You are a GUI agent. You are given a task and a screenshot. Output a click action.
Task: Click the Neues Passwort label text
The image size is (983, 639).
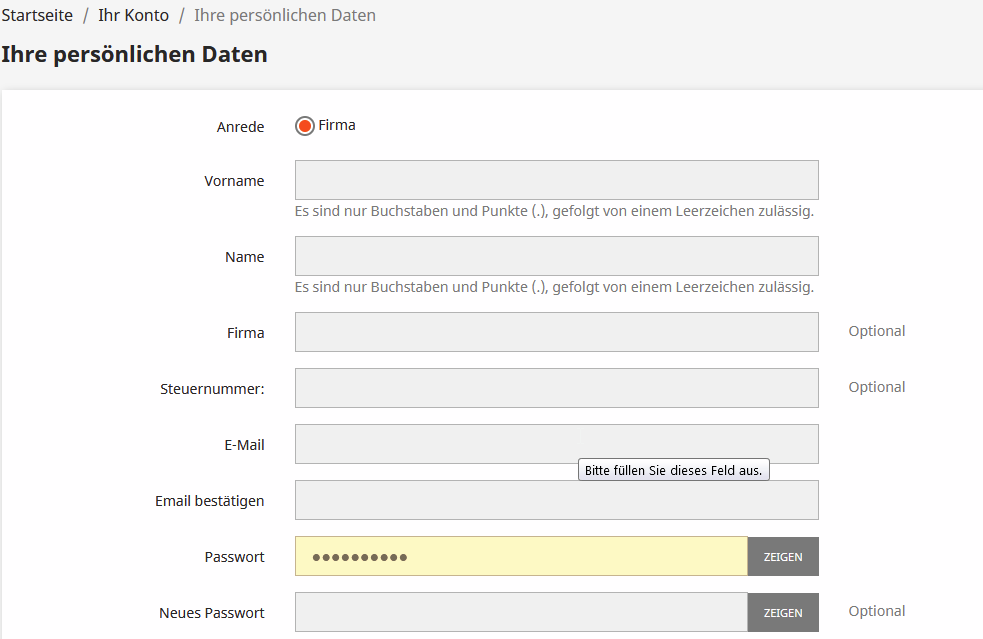(x=212, y=613)
